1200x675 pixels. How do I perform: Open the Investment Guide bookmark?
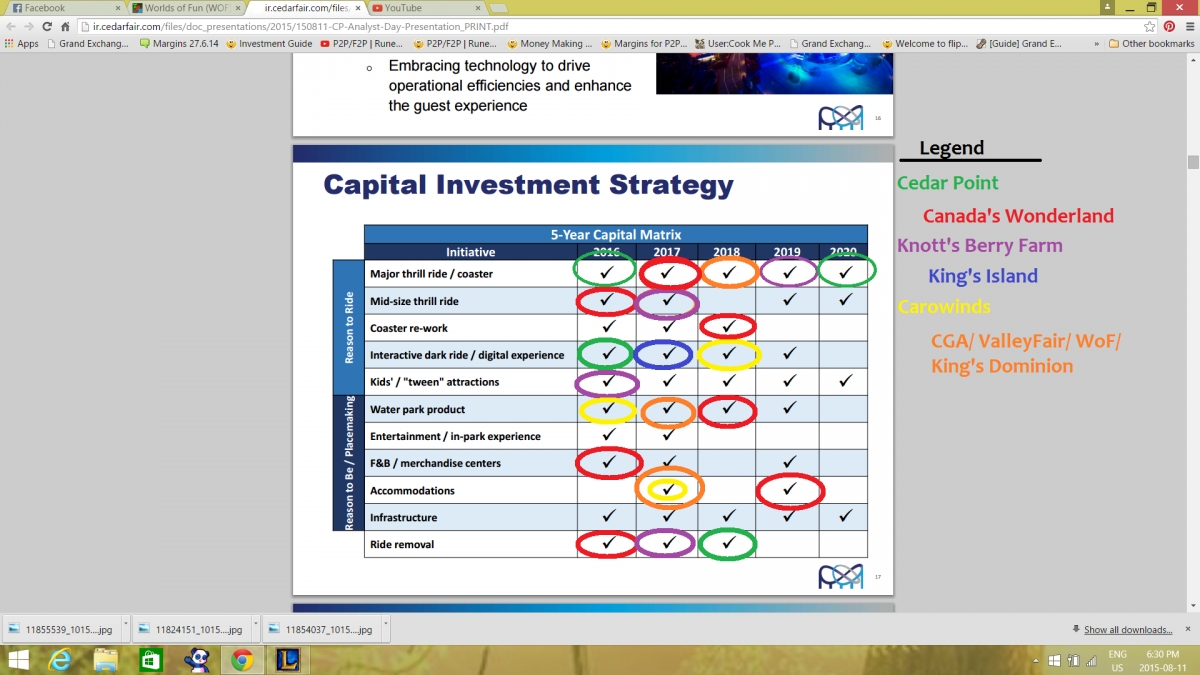269,44
